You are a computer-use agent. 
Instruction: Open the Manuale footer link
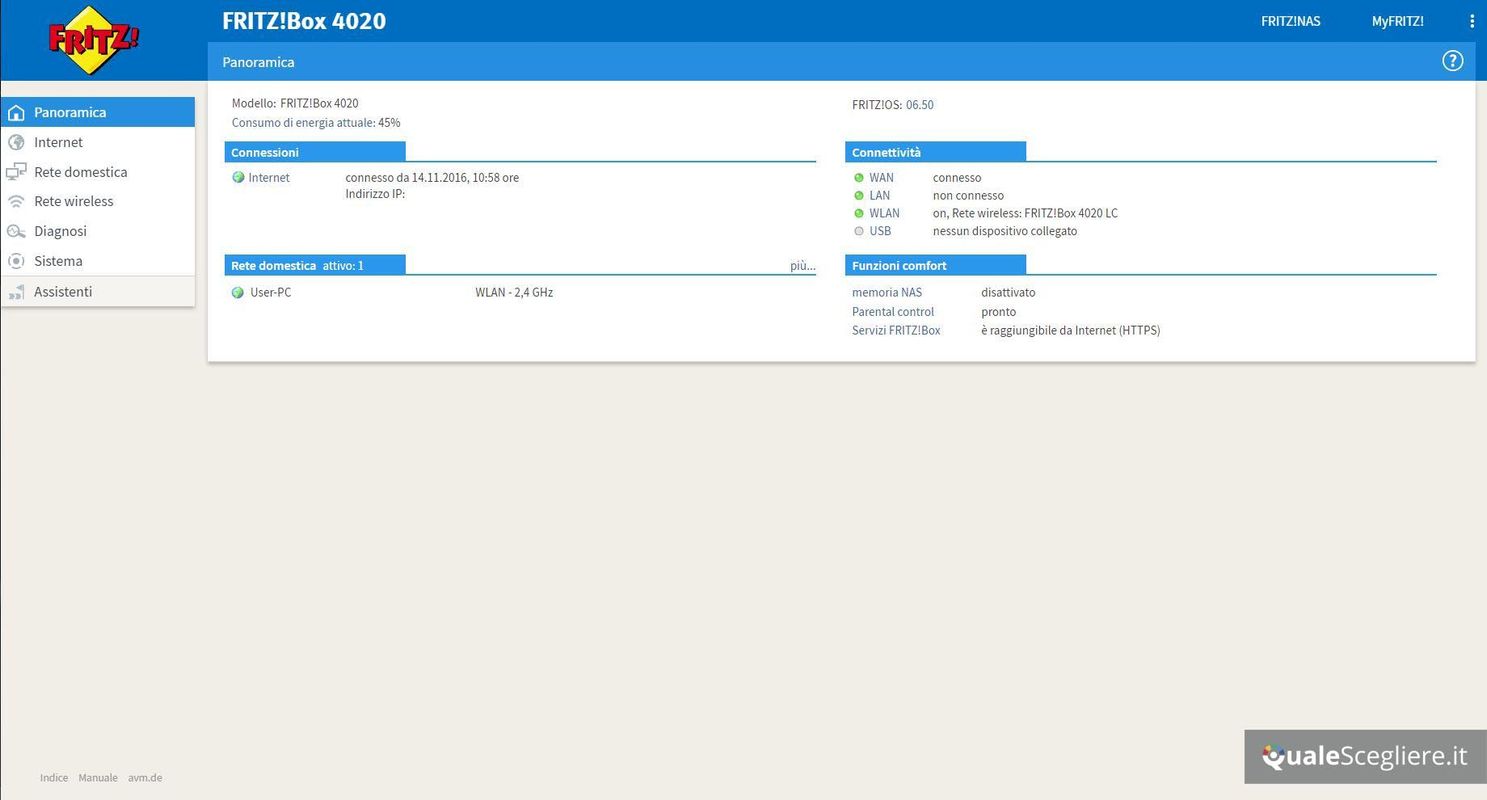[x=98, y=778]
